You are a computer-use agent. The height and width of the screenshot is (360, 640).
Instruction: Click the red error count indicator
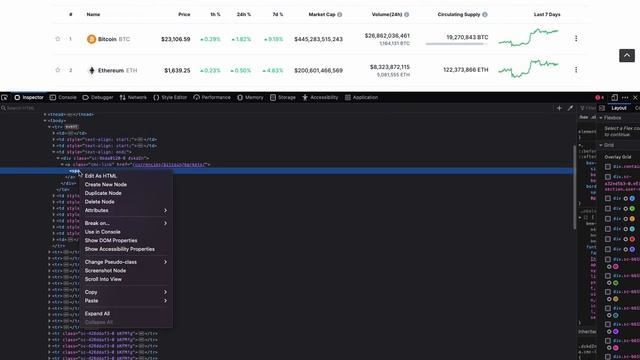(600, 98)
